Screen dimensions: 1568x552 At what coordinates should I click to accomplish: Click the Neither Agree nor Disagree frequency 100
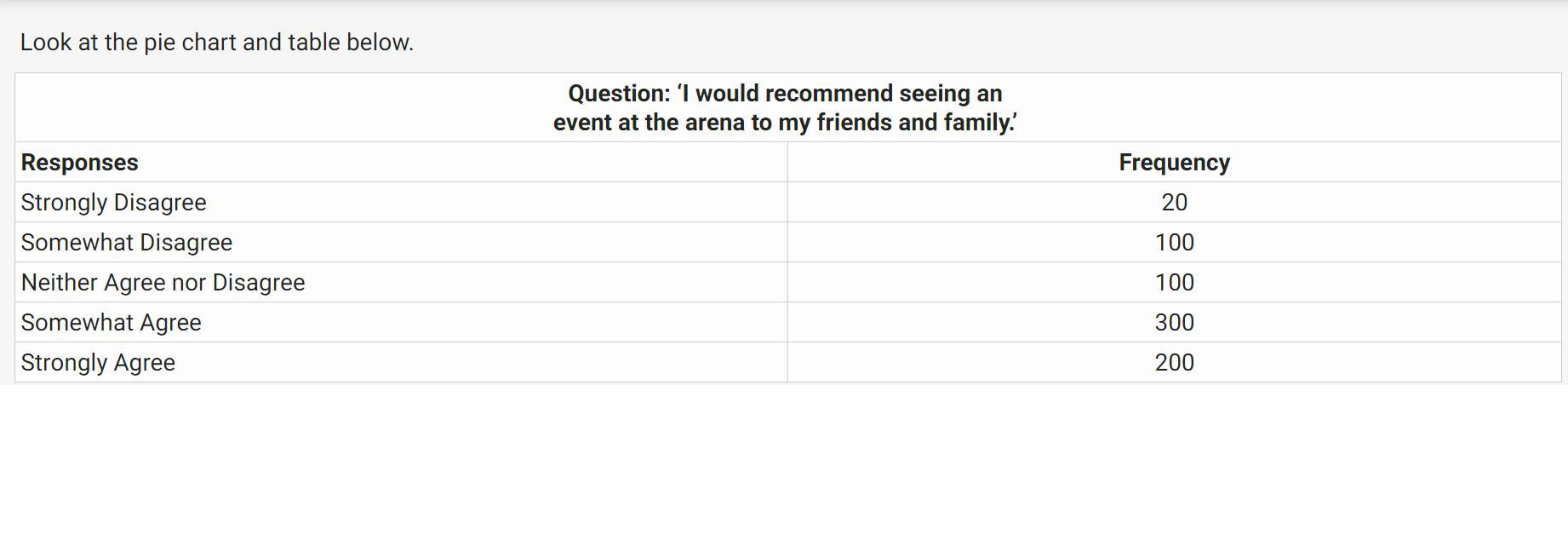pos(1174,283)
